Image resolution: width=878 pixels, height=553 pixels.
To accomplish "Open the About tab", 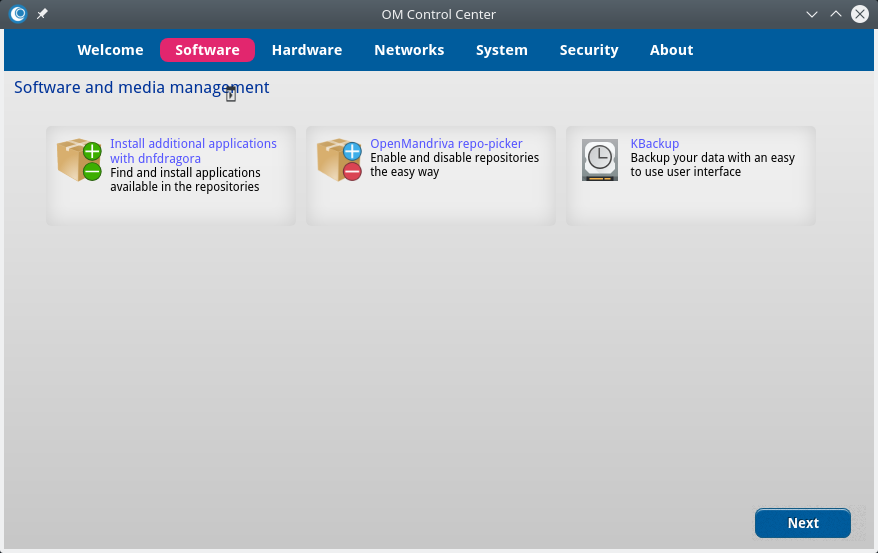I will [x=671, y=50].
